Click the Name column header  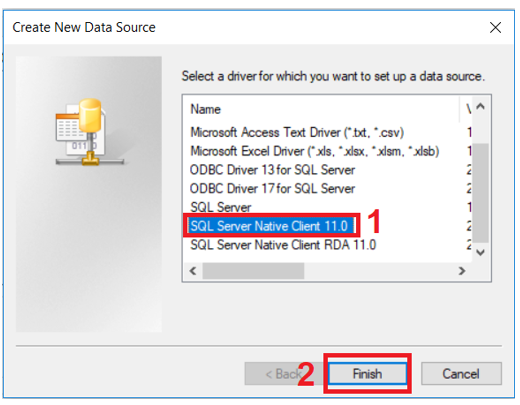[x=205, y=109]
